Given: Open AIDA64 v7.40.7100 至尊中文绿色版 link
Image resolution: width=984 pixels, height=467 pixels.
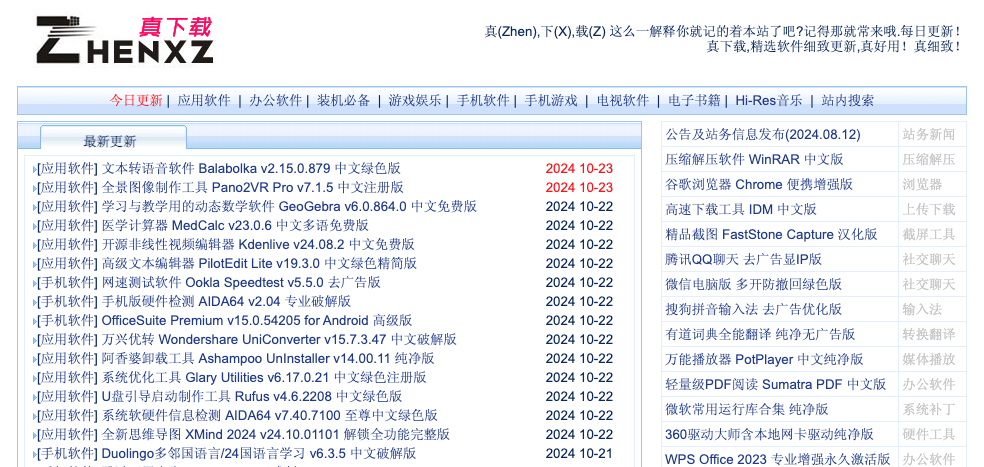Looking at the screenshot, I should pos(270,416).
